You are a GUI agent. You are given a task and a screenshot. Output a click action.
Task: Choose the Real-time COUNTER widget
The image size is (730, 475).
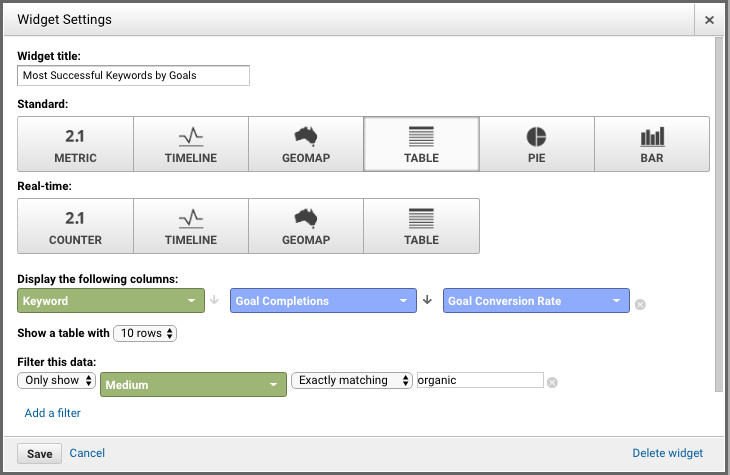[75, 226]
